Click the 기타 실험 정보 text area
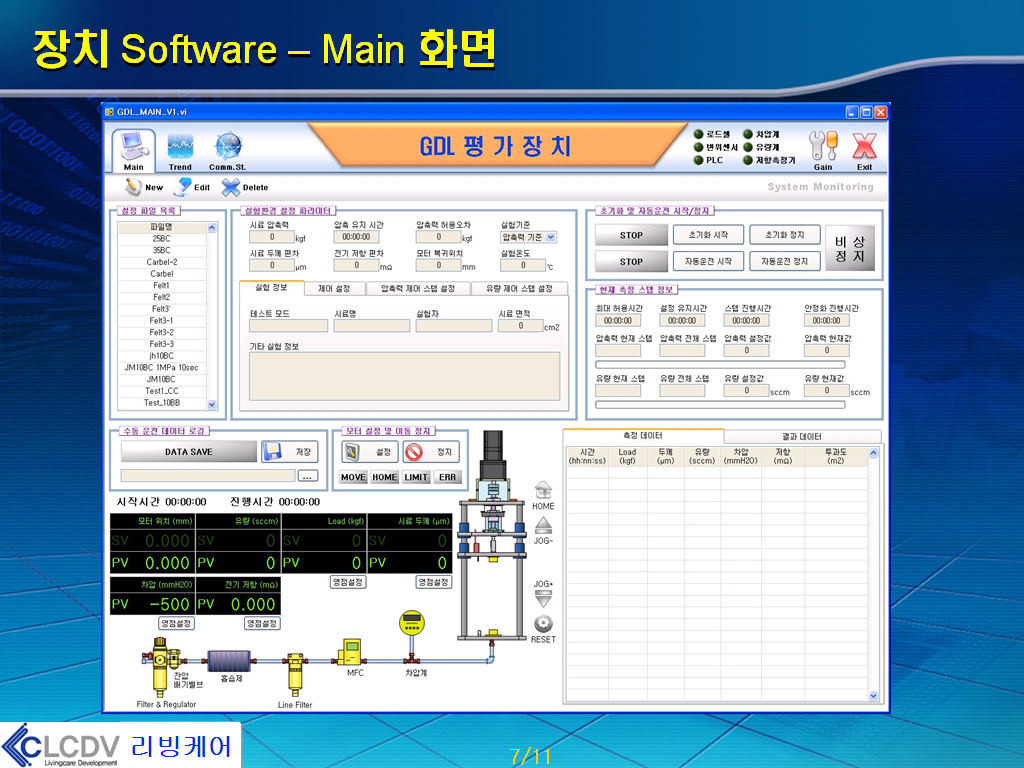This screenshot has height=768, width=1024. [405, 376]
